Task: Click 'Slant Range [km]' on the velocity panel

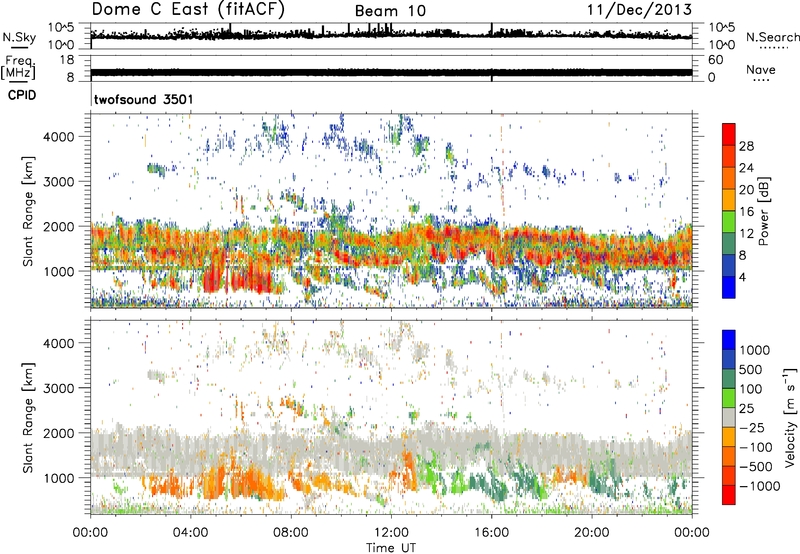Action: click(x=28, y=418)
